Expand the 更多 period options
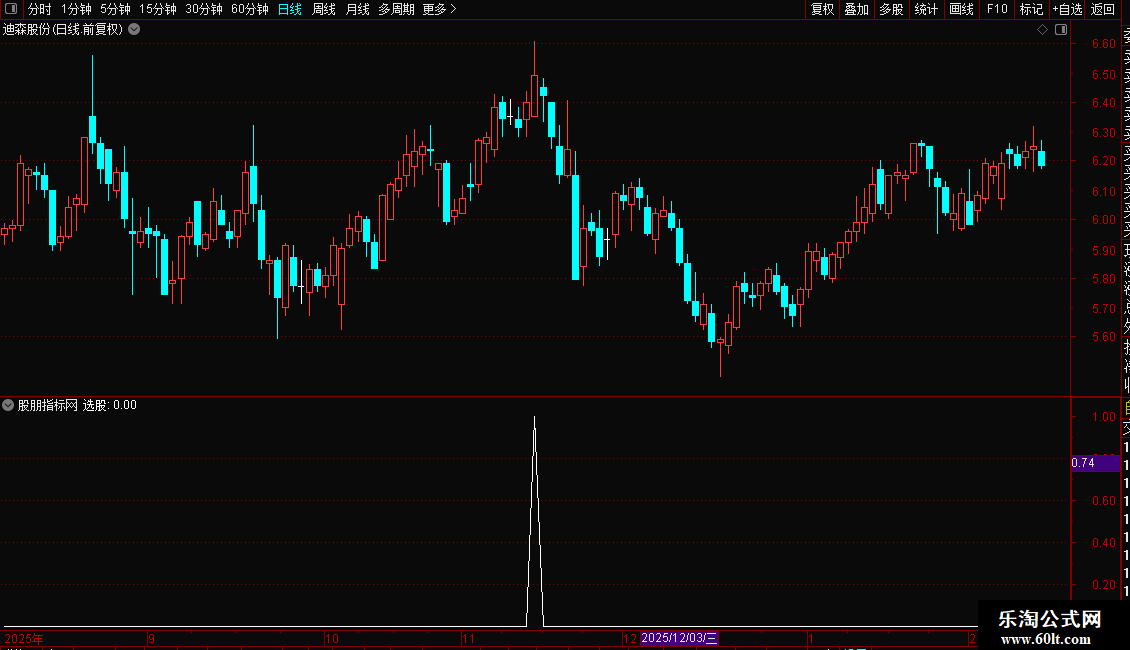 439,9
